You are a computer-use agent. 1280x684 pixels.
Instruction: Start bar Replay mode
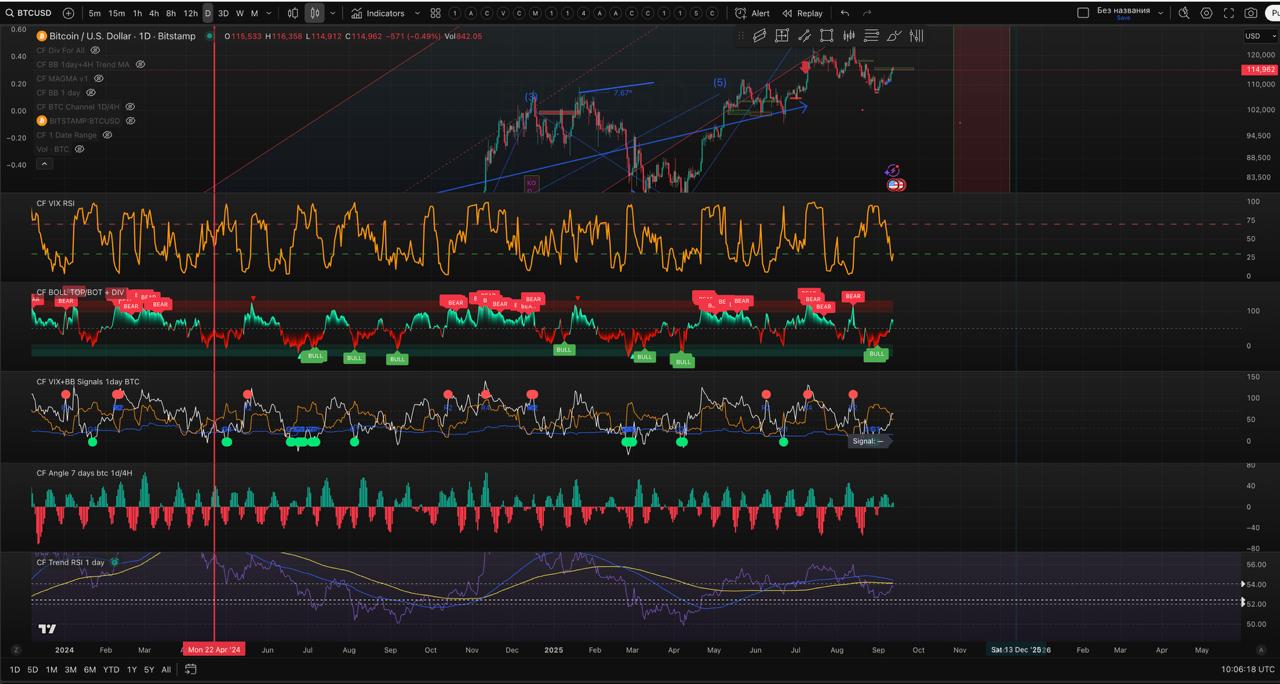[x=803, y=13]
